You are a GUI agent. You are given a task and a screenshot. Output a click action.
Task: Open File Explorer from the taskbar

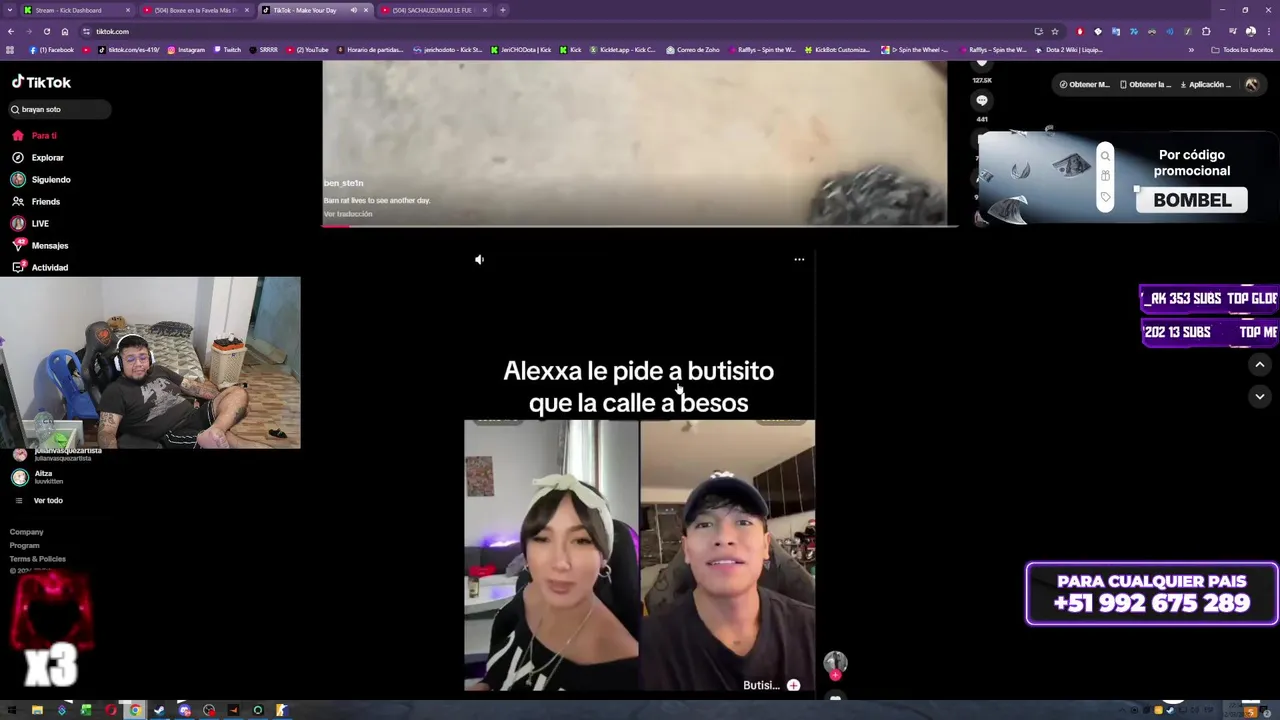coord(37,710)
